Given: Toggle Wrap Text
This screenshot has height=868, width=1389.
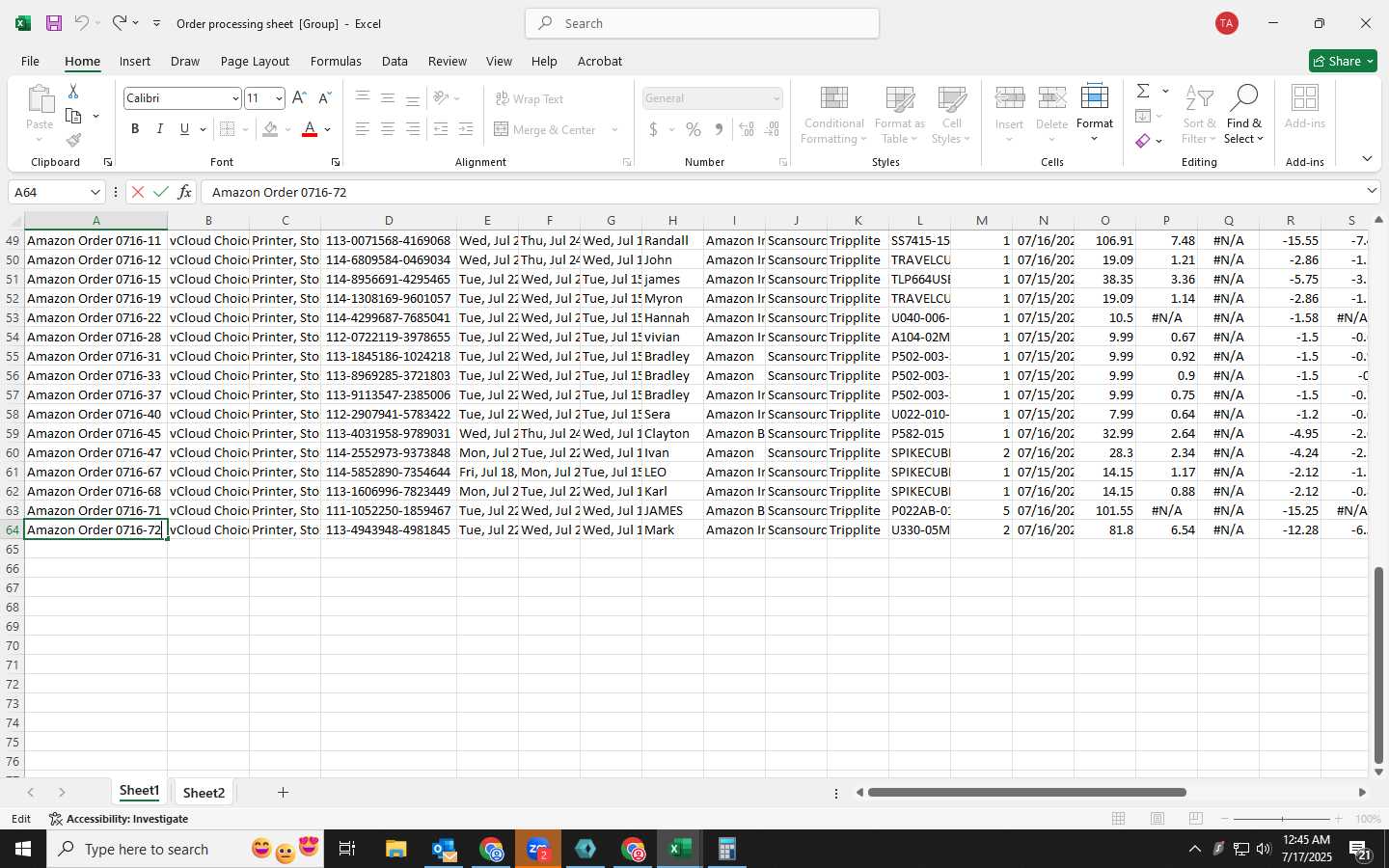Looking at the screenshot, I should coord(530,98).
